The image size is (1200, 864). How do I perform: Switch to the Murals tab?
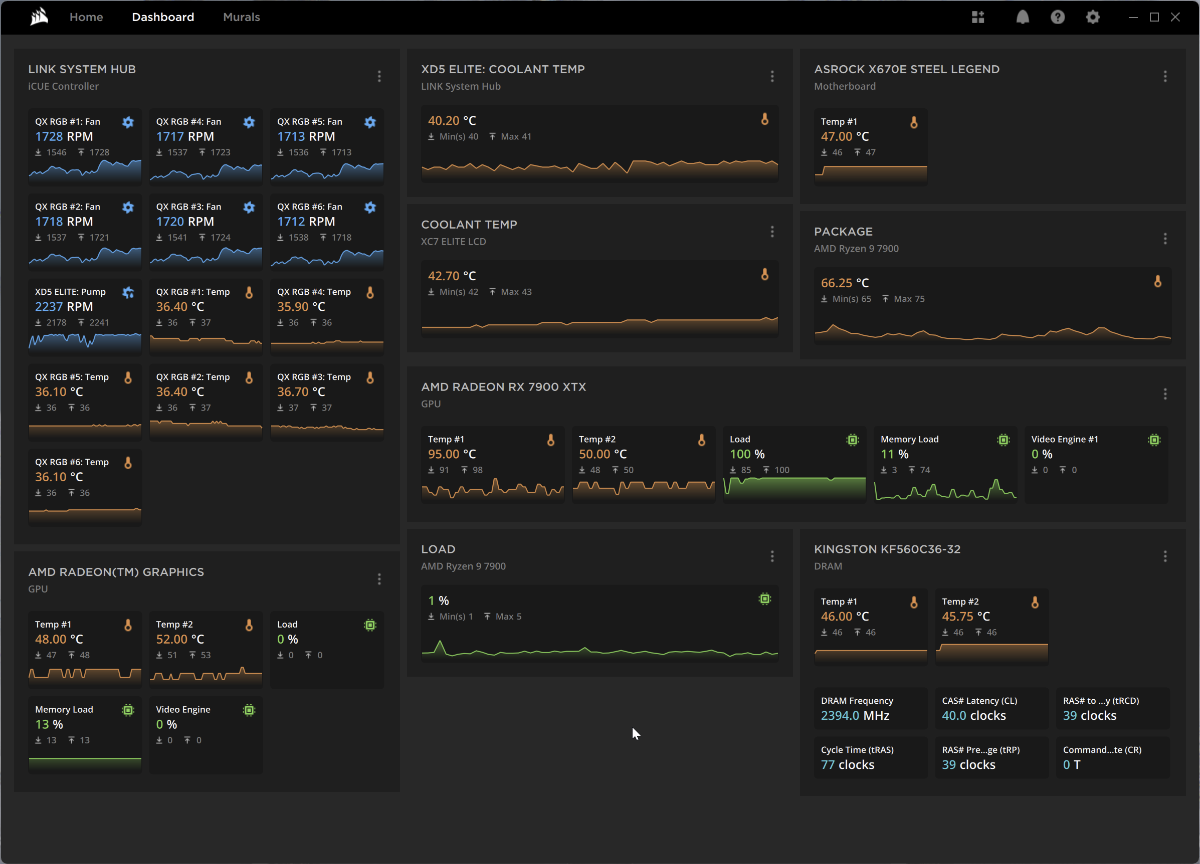click(x=241, y=17)
